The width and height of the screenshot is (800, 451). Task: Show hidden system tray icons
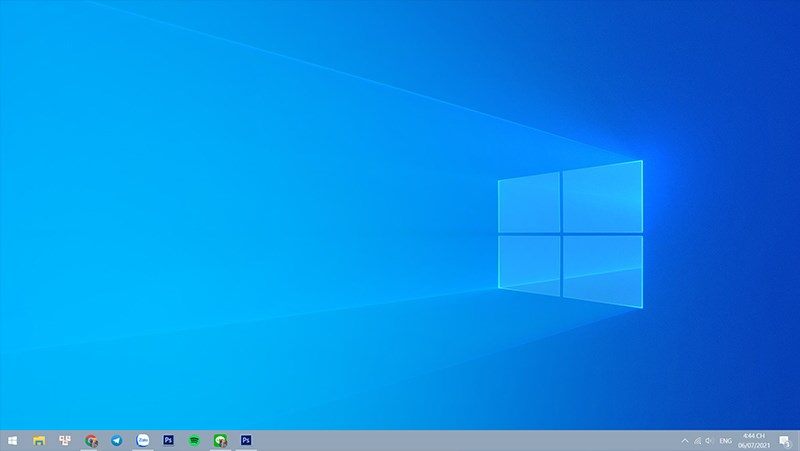tap(685, 441)
